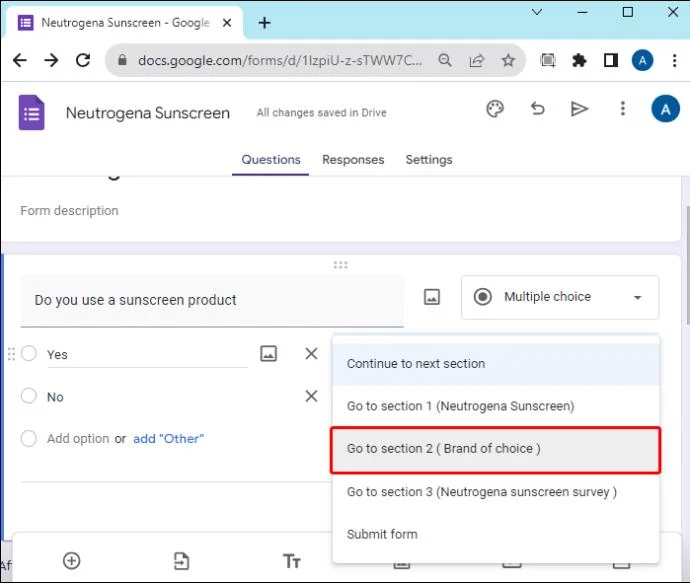Viewport: 690px width, 583px height.
Task: Open the tab search chevron
Action: pyautogui.click(x=537, y=12)
